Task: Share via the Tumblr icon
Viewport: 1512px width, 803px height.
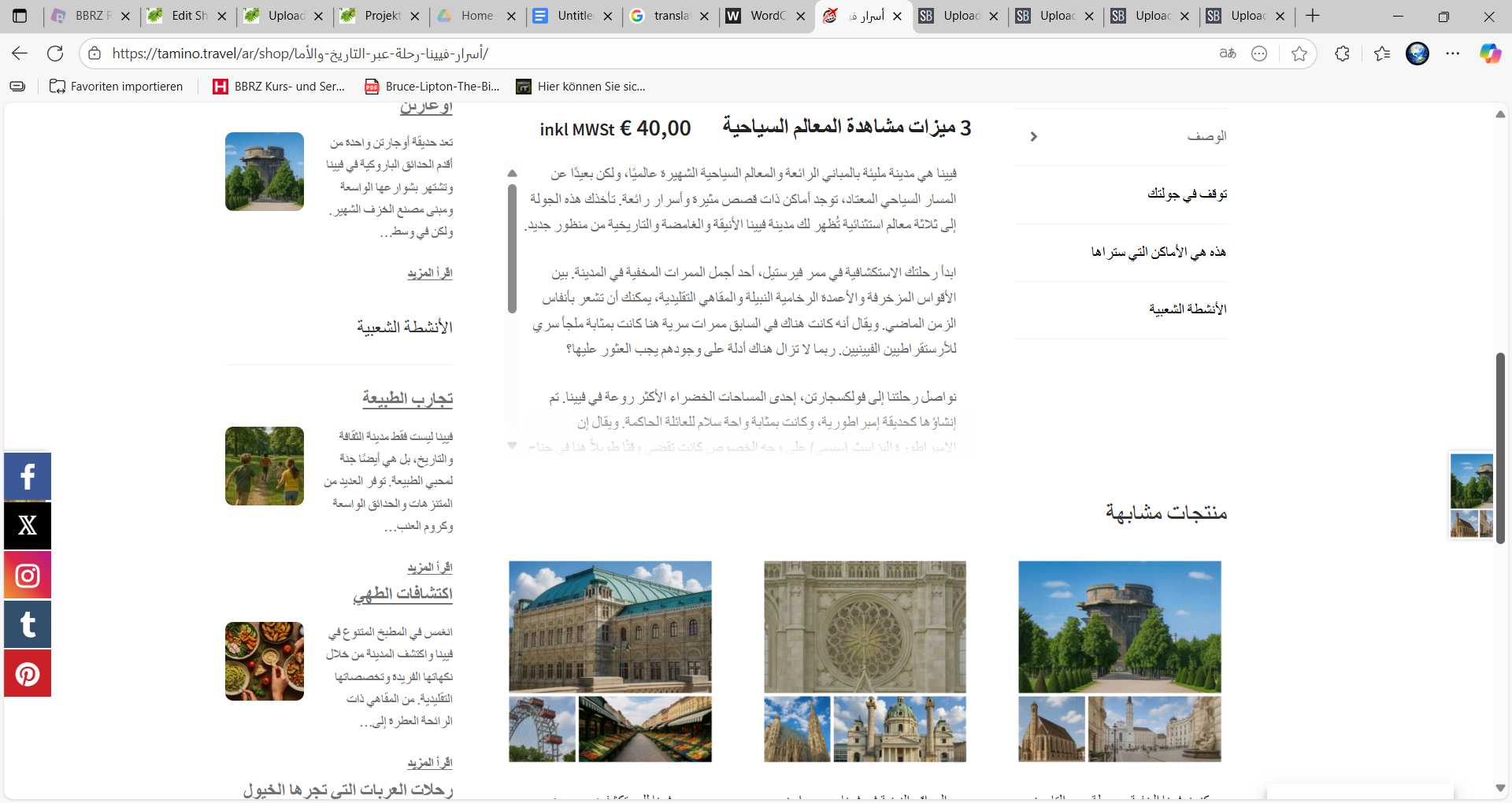Action: (x=28, y=624)
